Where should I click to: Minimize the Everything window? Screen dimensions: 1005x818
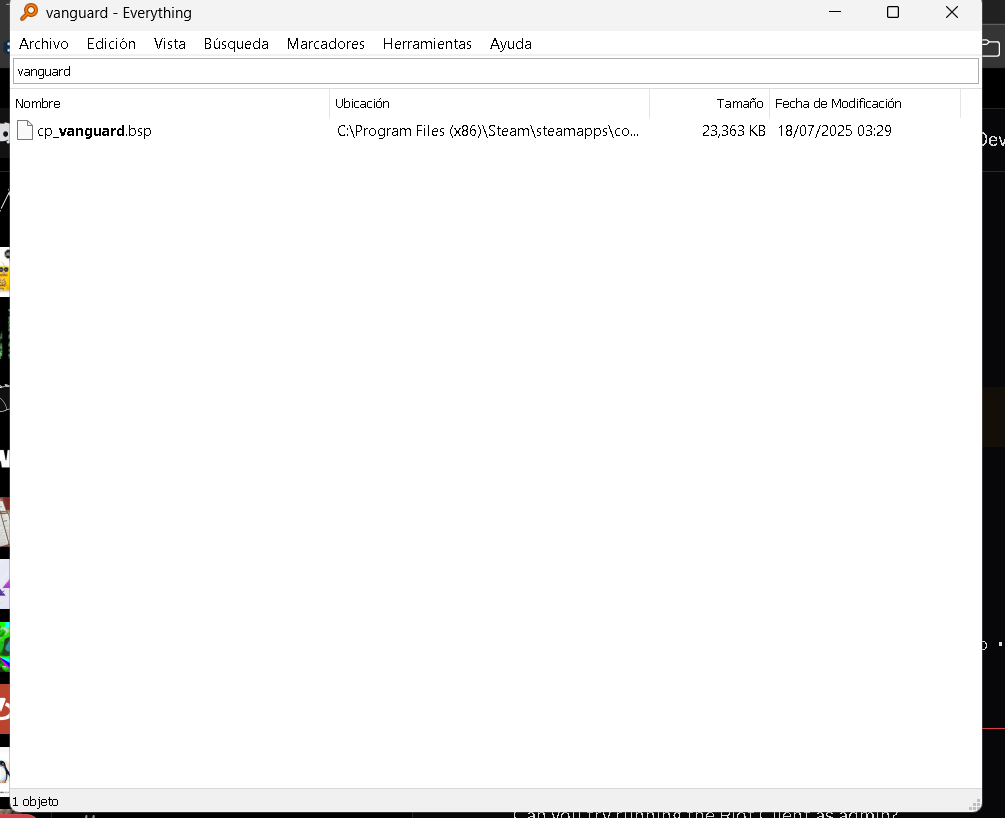click(x=835, y=12)
